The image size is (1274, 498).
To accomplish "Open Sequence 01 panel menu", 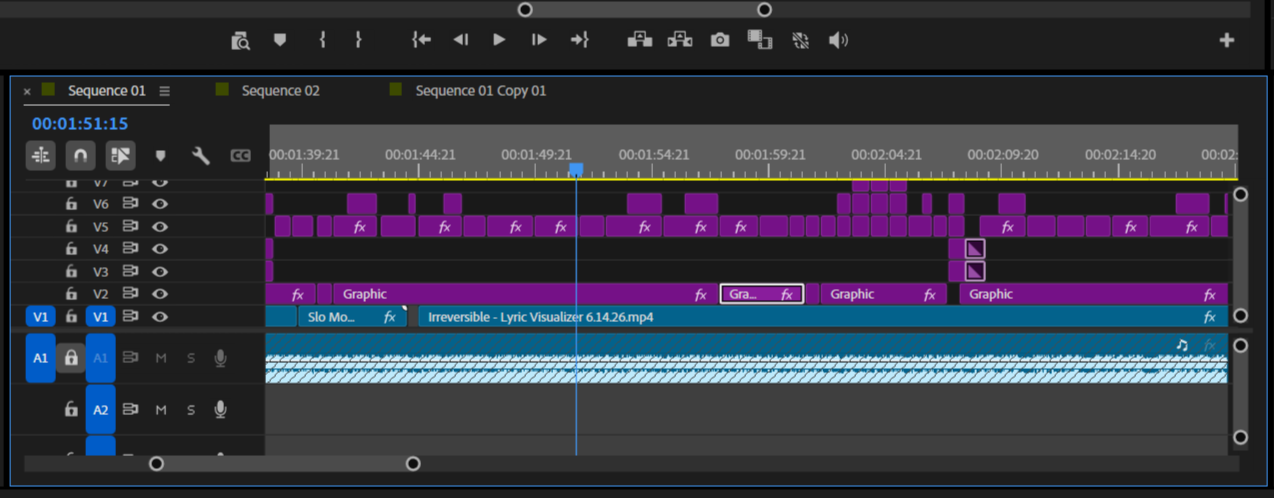I will (164, 91).
